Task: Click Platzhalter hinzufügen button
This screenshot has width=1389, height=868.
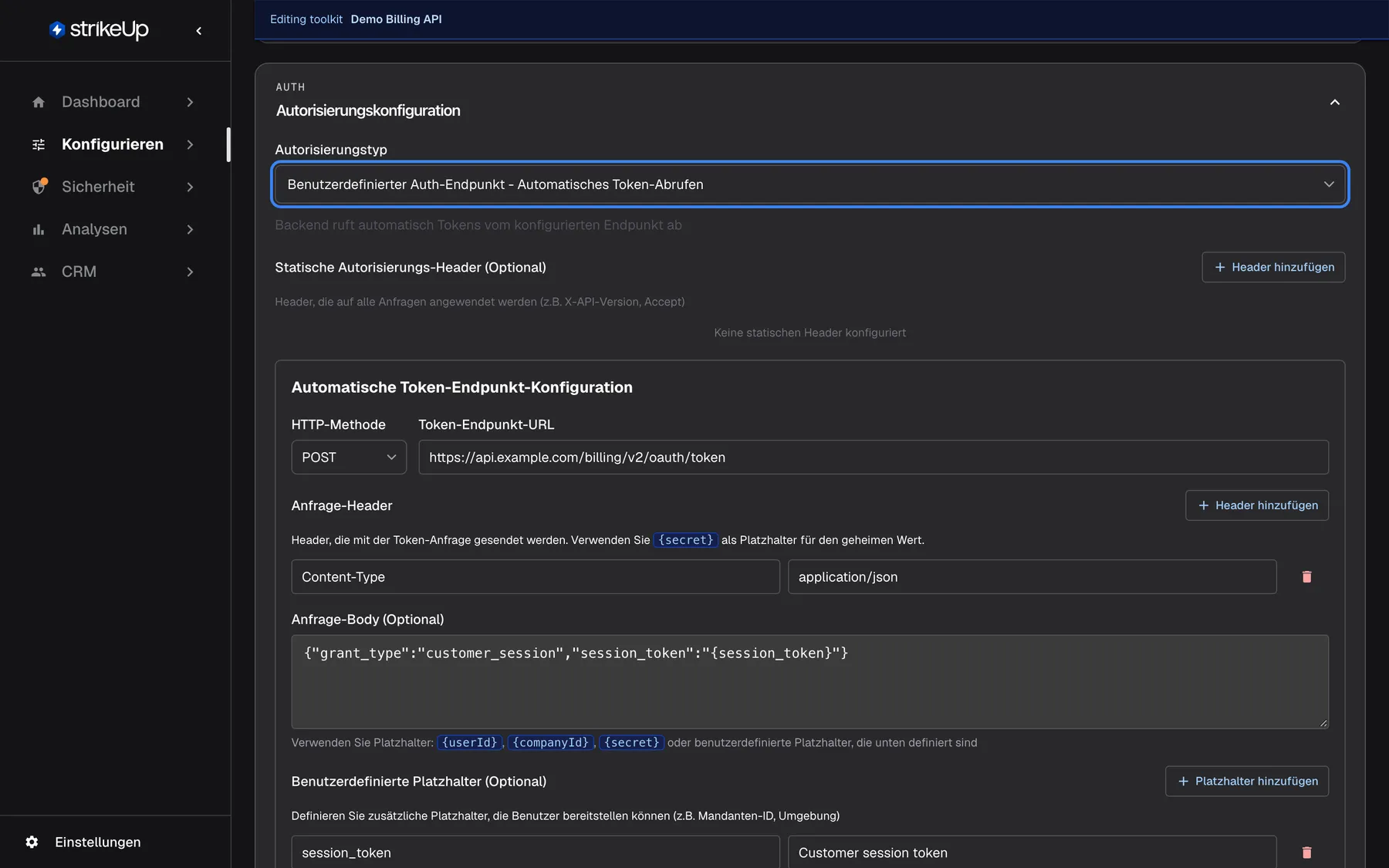Action: click(x=1247, y=781)
